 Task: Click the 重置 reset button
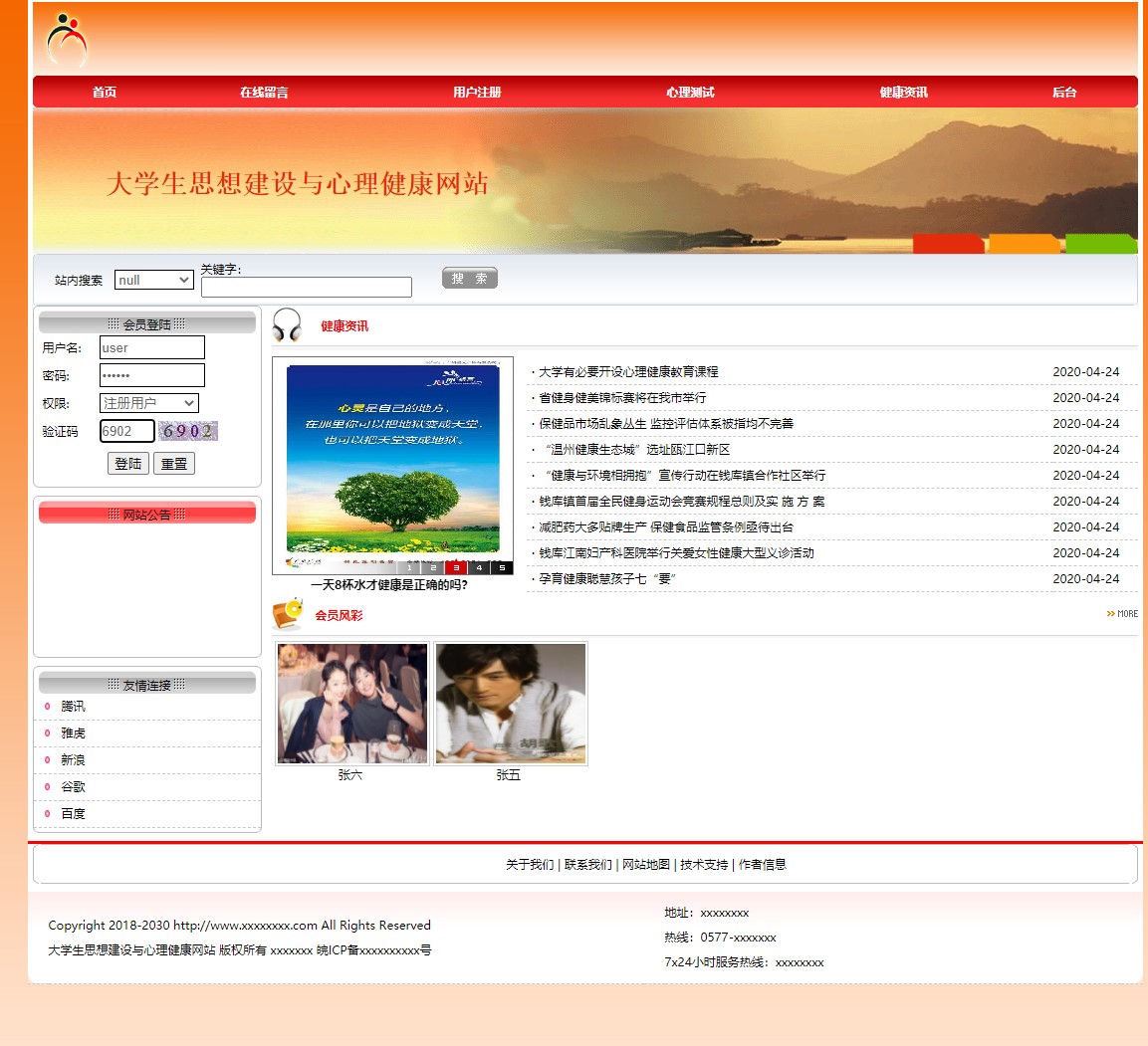[174, 463]
